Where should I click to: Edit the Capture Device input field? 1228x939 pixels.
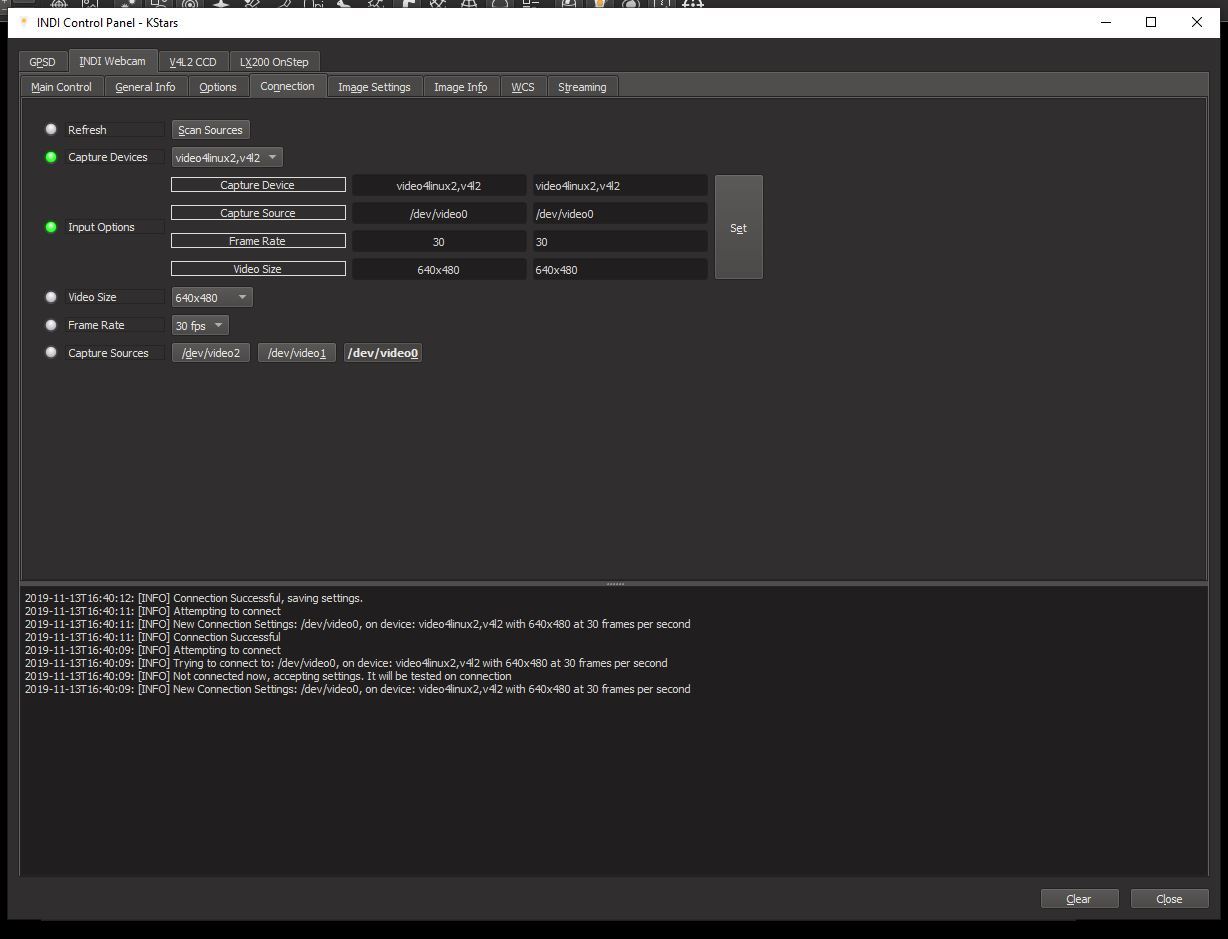coord(619,185)
